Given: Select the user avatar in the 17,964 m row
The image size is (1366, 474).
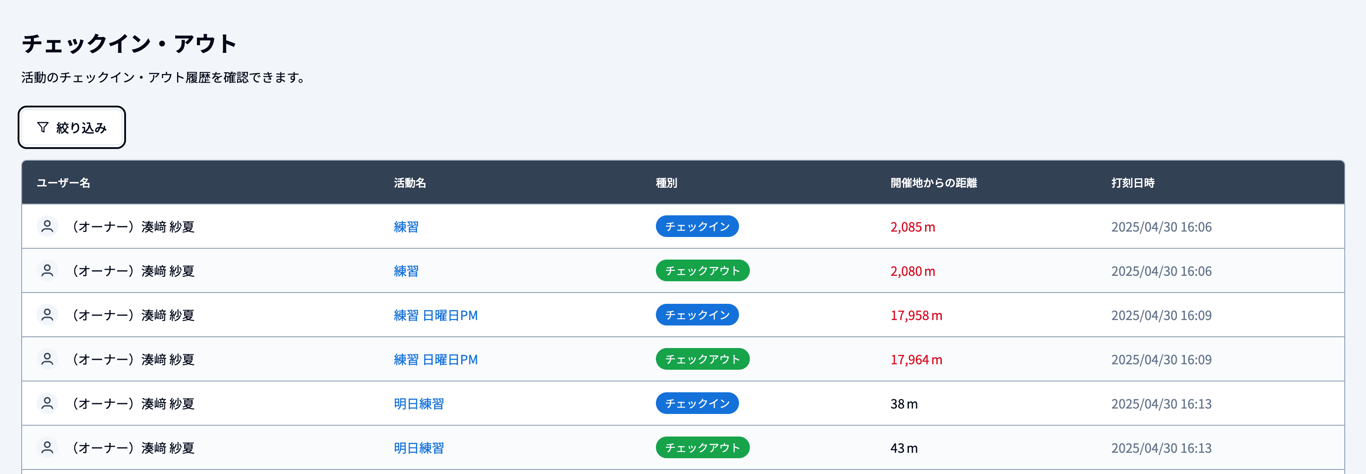Looking at the screenshot, I should tap(47, 359).
